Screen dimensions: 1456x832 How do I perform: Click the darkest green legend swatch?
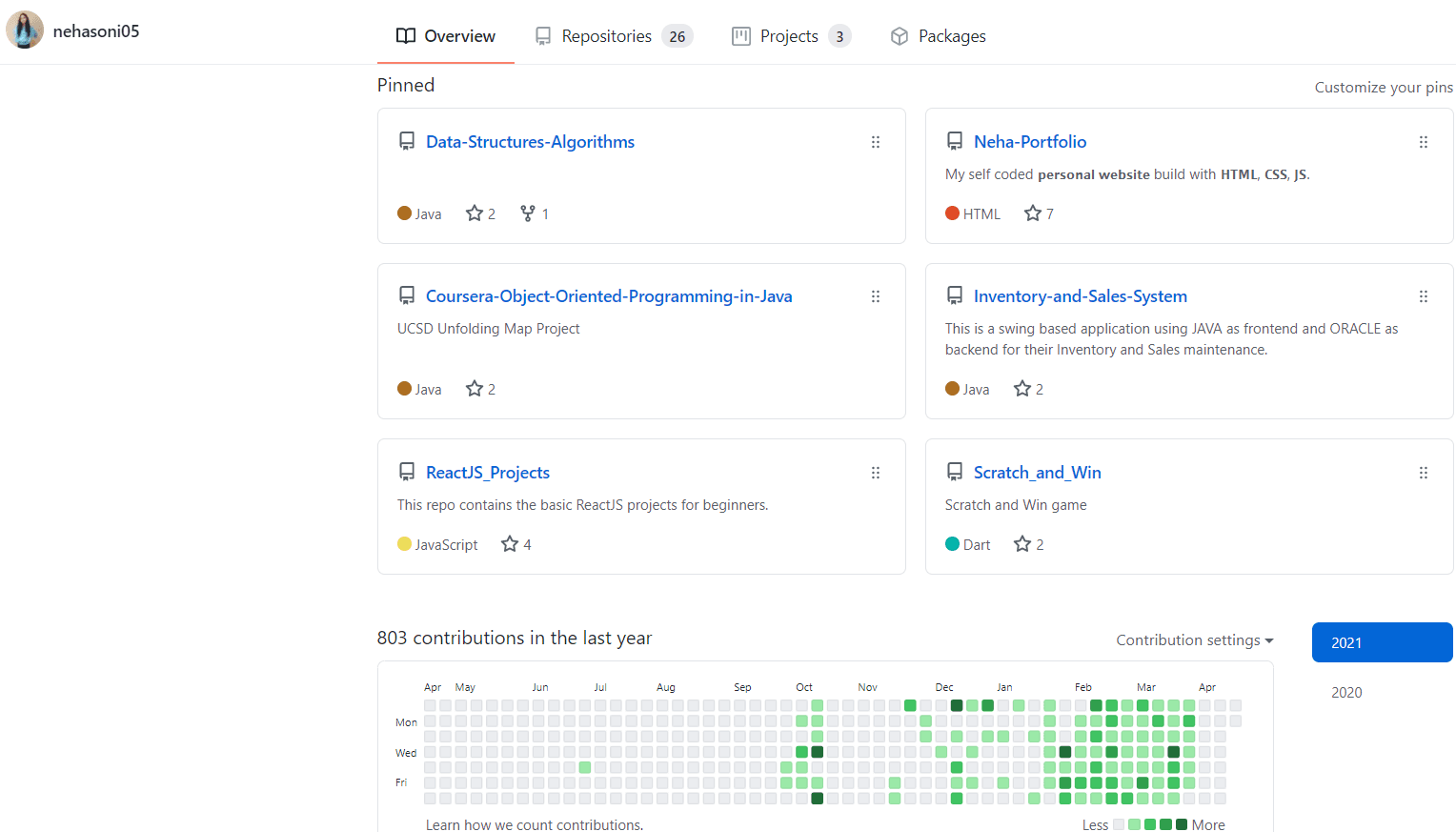1182,824
